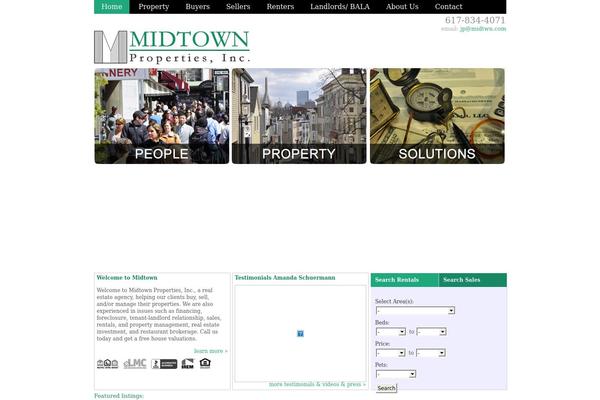Open the Home menu item
The width and height of the screenshot is (600, 400).
[112, 7]
